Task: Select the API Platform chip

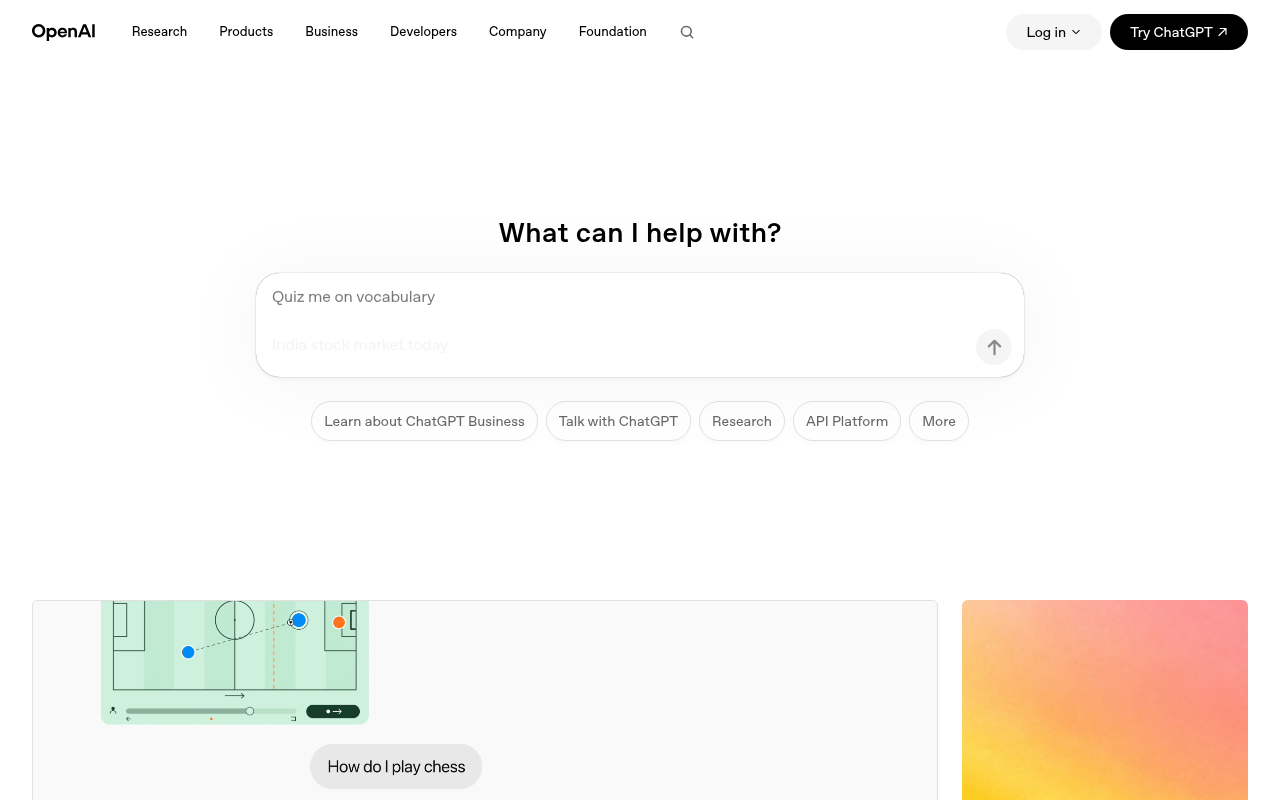Action: [x=847, y=421]
